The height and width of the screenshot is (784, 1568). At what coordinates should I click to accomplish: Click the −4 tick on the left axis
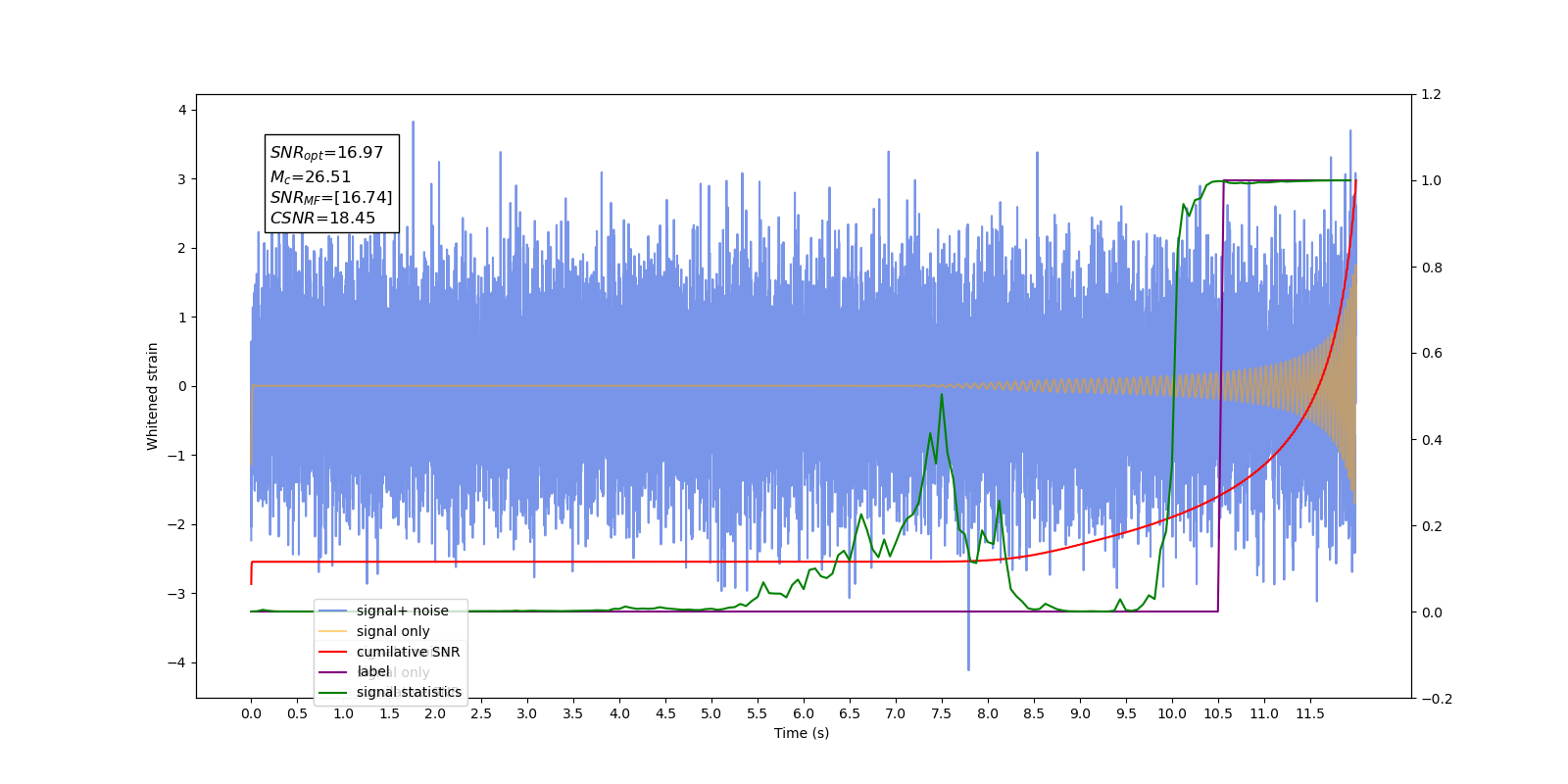click(x=177, y=662)
